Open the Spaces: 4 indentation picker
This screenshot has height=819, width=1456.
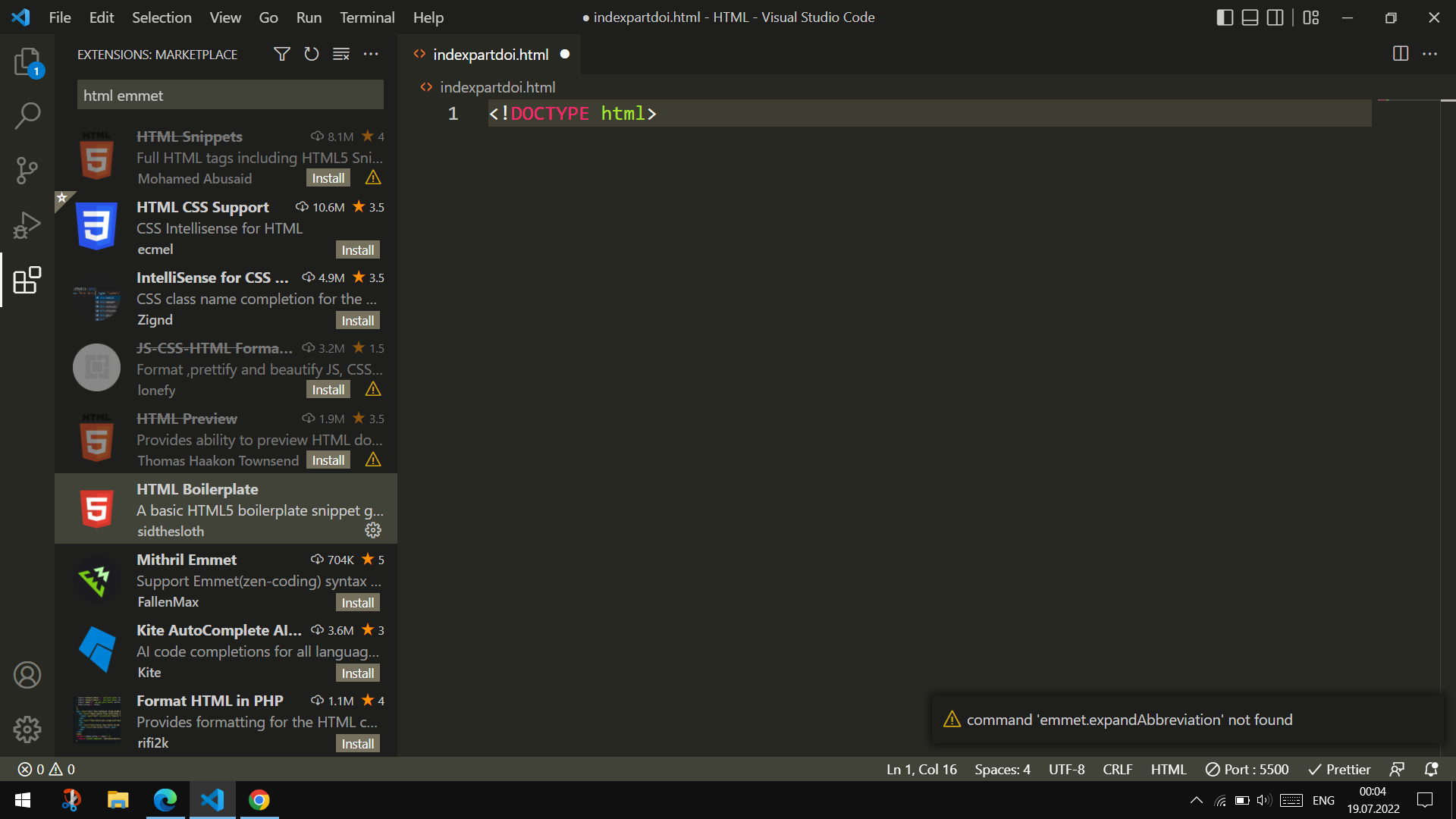click(1002, 769)
